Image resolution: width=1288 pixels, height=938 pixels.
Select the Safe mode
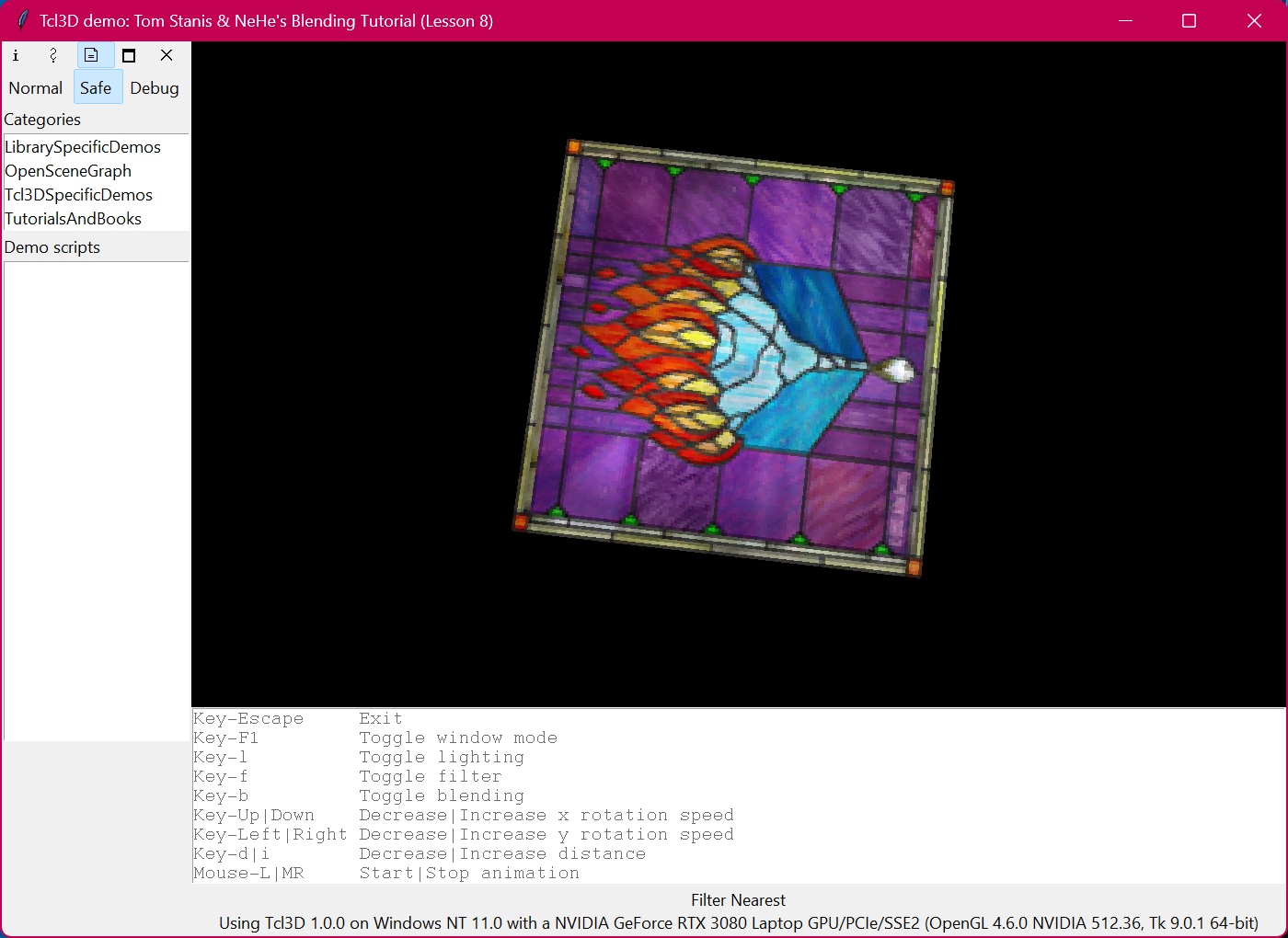point(96,88)
